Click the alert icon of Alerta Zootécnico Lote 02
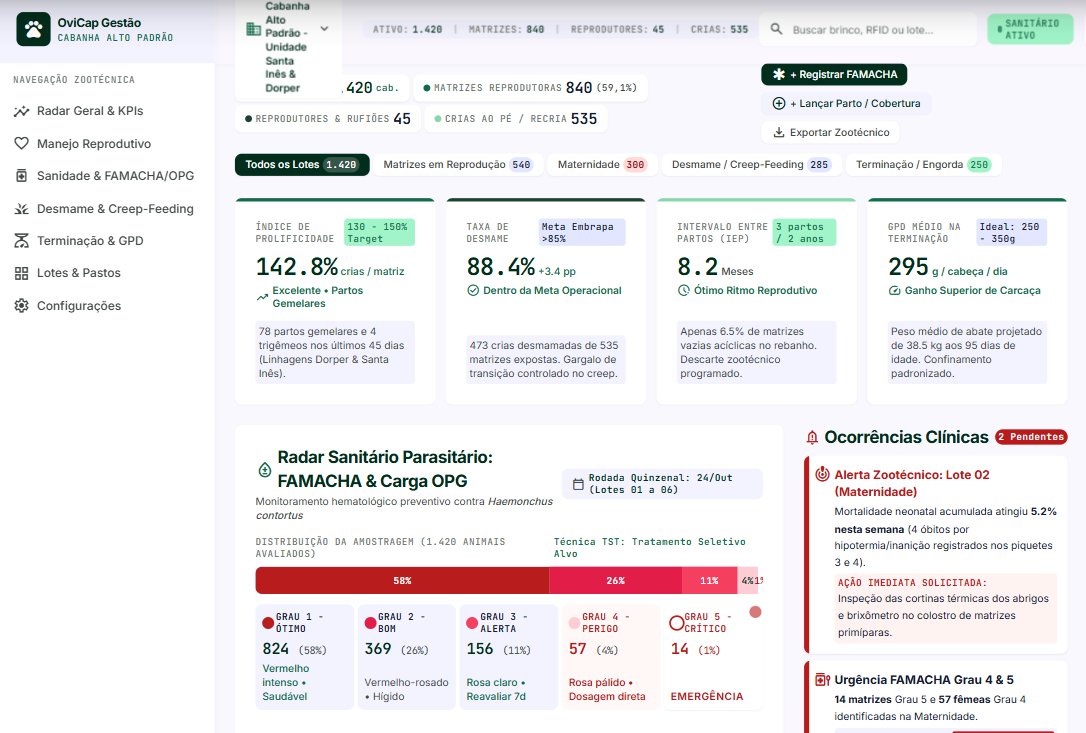This screenshot has height=733, width=1086. point(822,475)
